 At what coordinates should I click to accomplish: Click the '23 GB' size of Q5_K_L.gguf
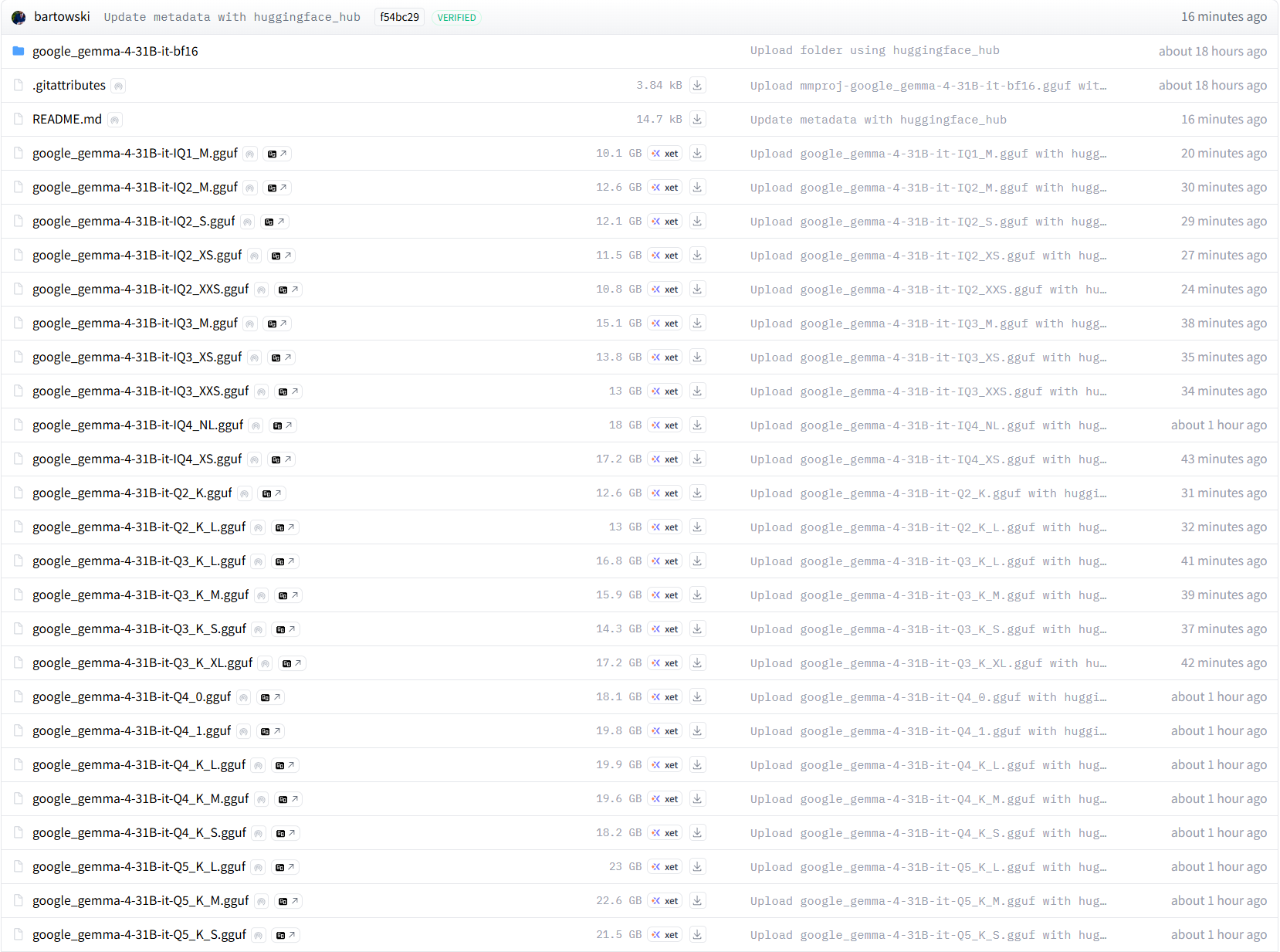[x=625, y=866]
